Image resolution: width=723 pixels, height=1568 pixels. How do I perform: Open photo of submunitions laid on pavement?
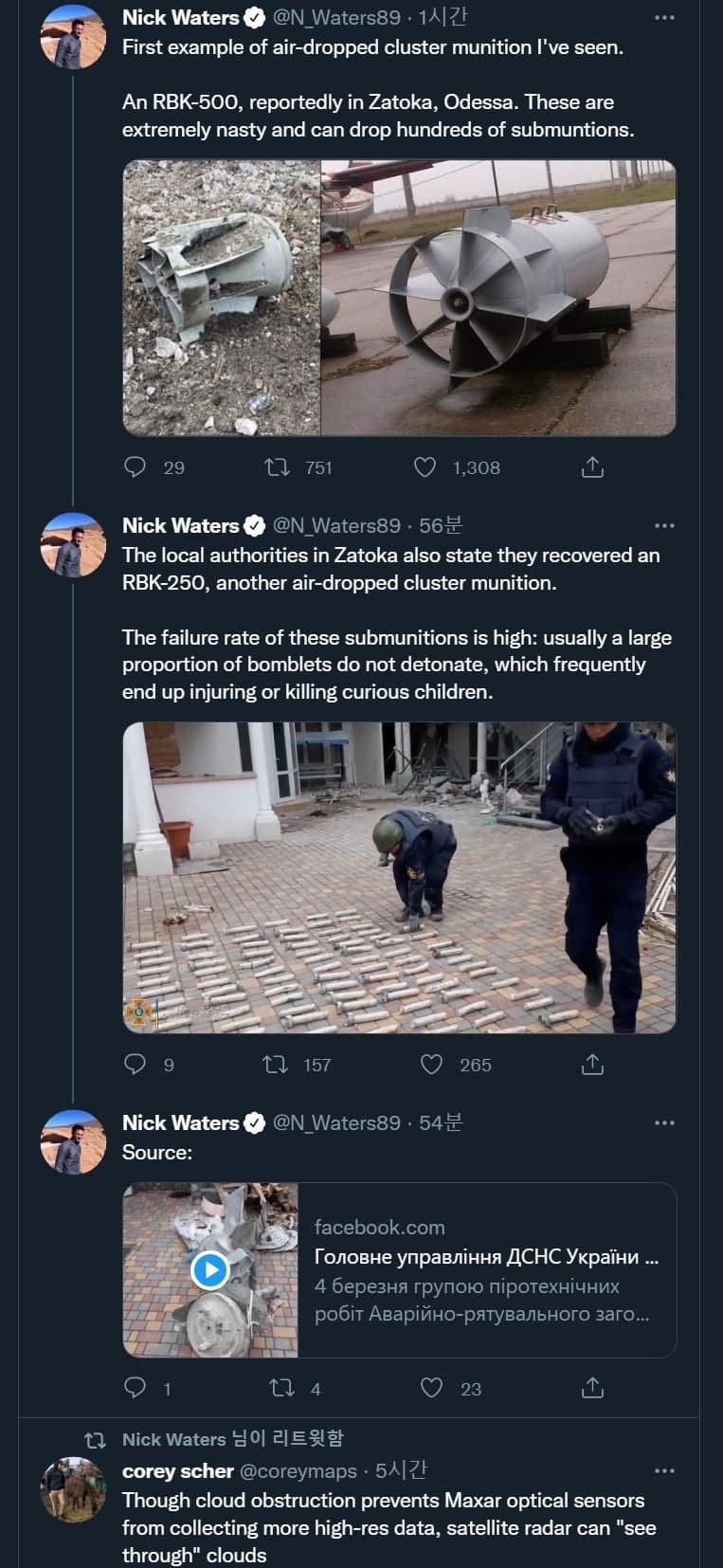(x=399, y=877)
